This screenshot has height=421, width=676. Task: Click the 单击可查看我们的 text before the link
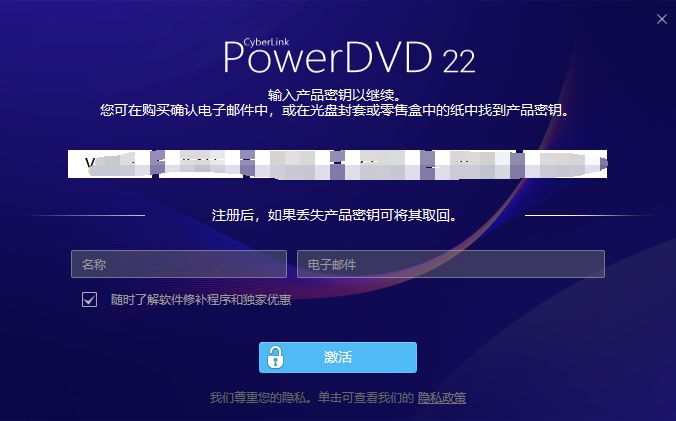click(366, 397)
